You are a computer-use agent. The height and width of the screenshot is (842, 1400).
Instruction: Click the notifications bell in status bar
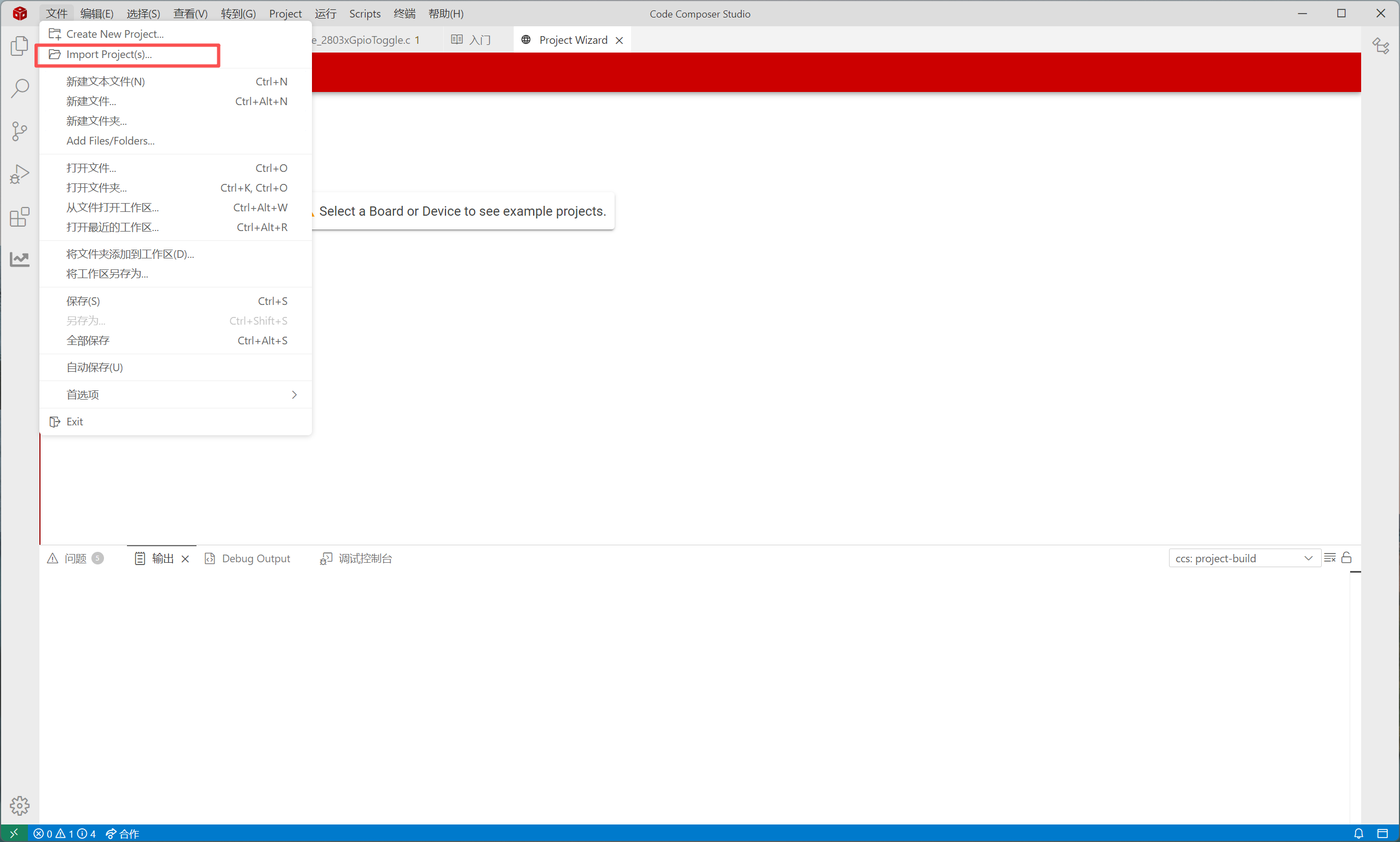pos(1358,833)
